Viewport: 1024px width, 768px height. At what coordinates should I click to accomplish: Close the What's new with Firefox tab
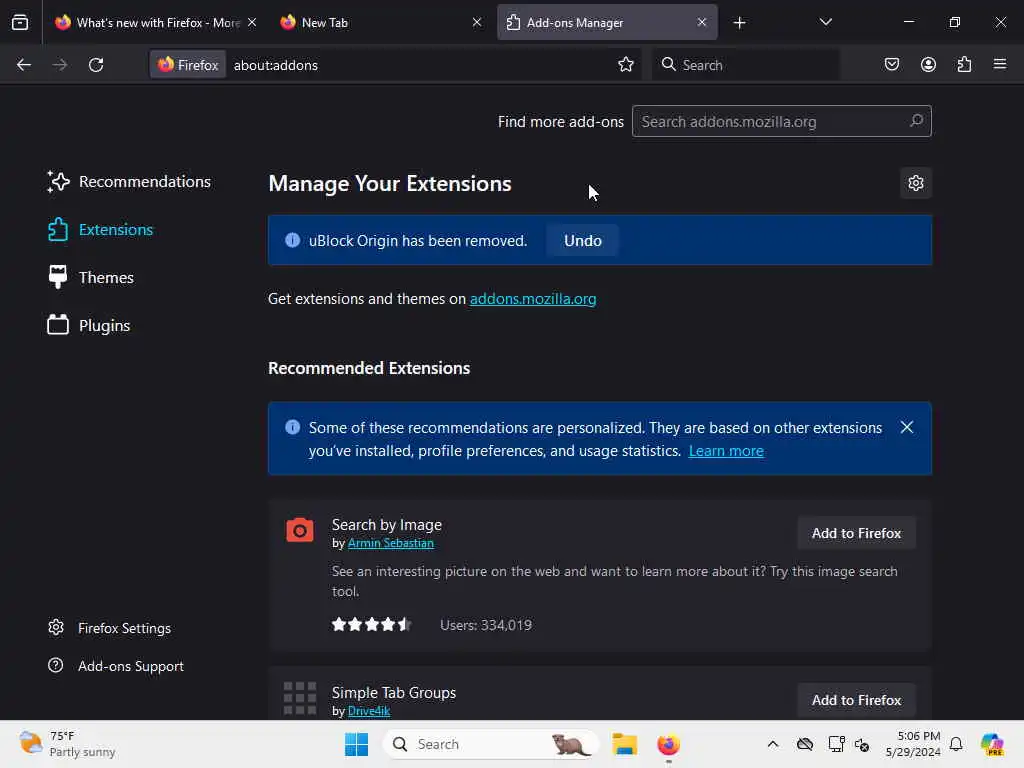[252, 22]
